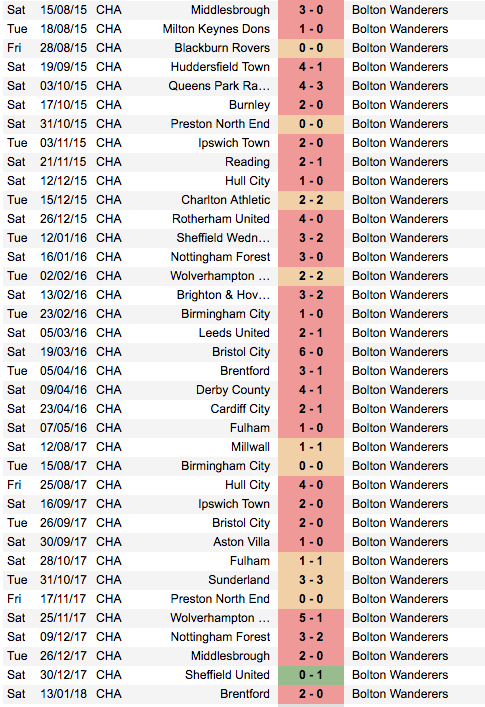Open Huddersfield Town team link
Image resolution: width=485 pixels, height=707 pixels.
(x=220, y=67)
